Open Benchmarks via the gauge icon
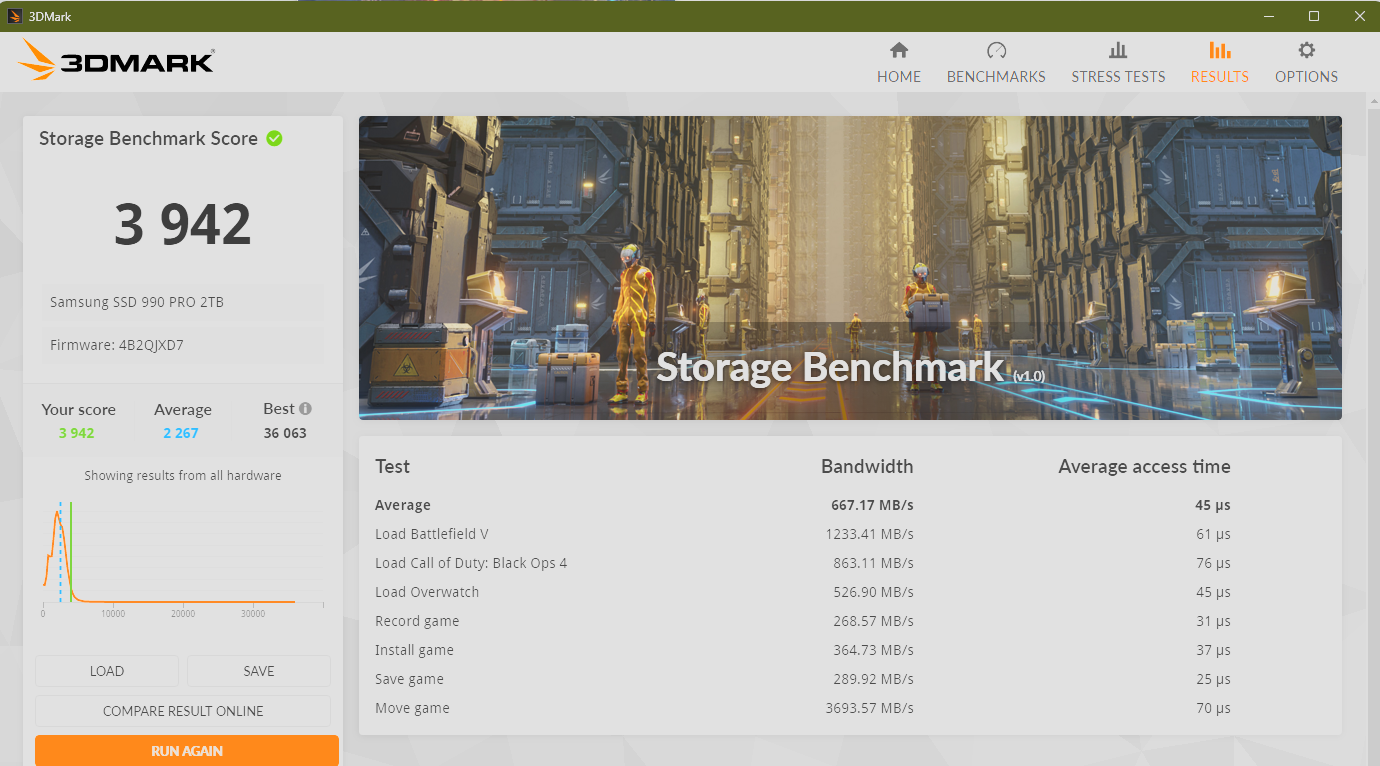 (996, 51)
